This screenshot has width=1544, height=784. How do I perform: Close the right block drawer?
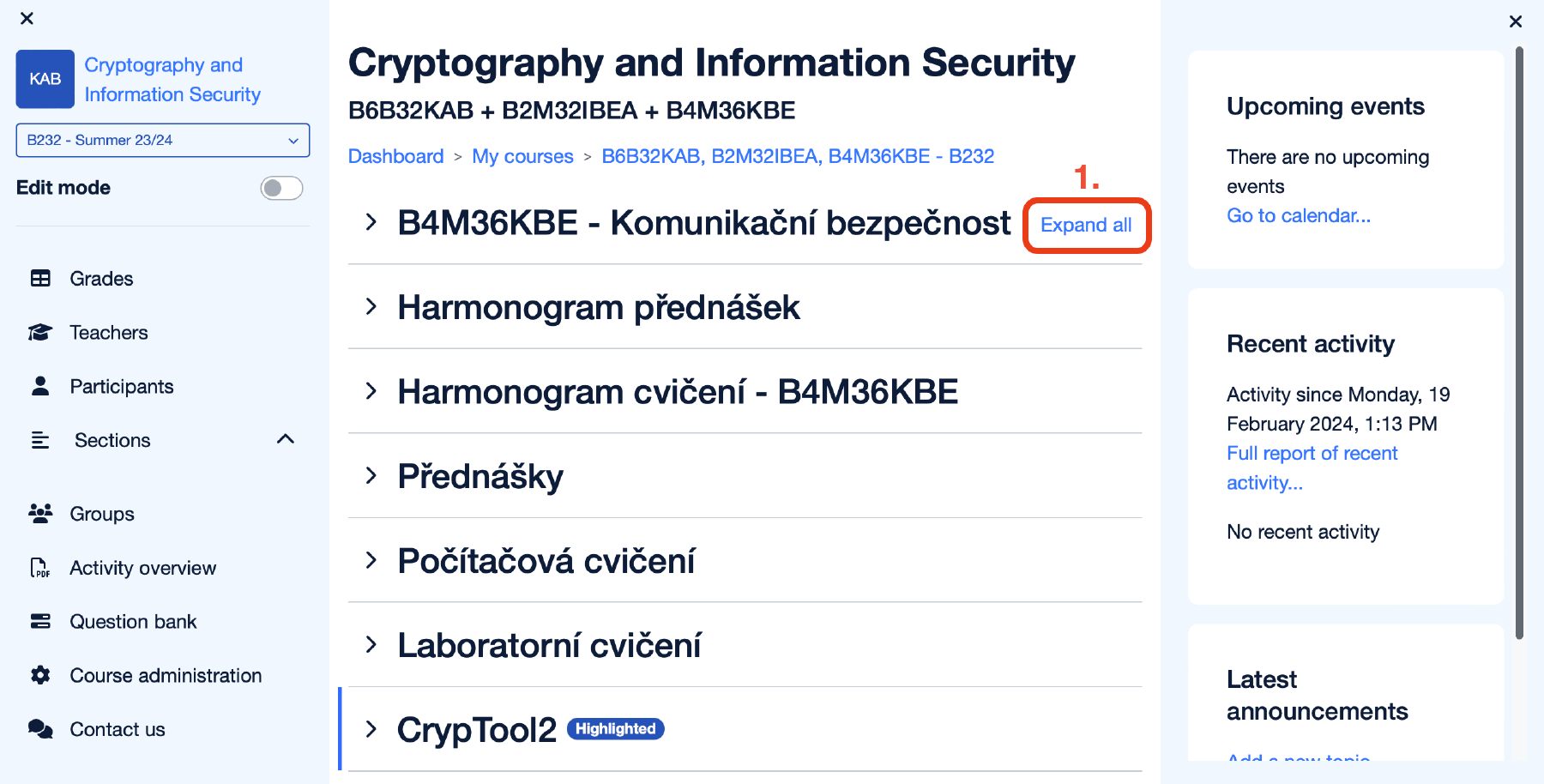pos(1516,21)
